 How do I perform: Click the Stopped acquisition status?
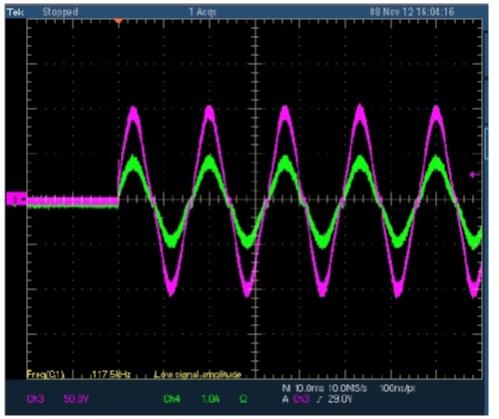(x=60, y=12)
